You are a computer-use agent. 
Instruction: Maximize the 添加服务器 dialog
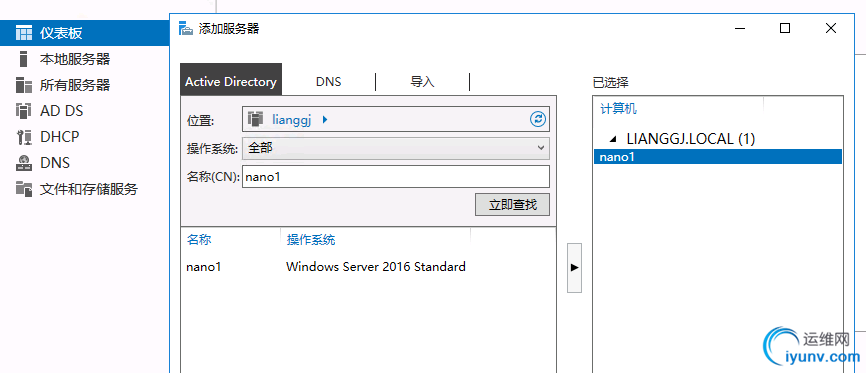coord(785,28)
